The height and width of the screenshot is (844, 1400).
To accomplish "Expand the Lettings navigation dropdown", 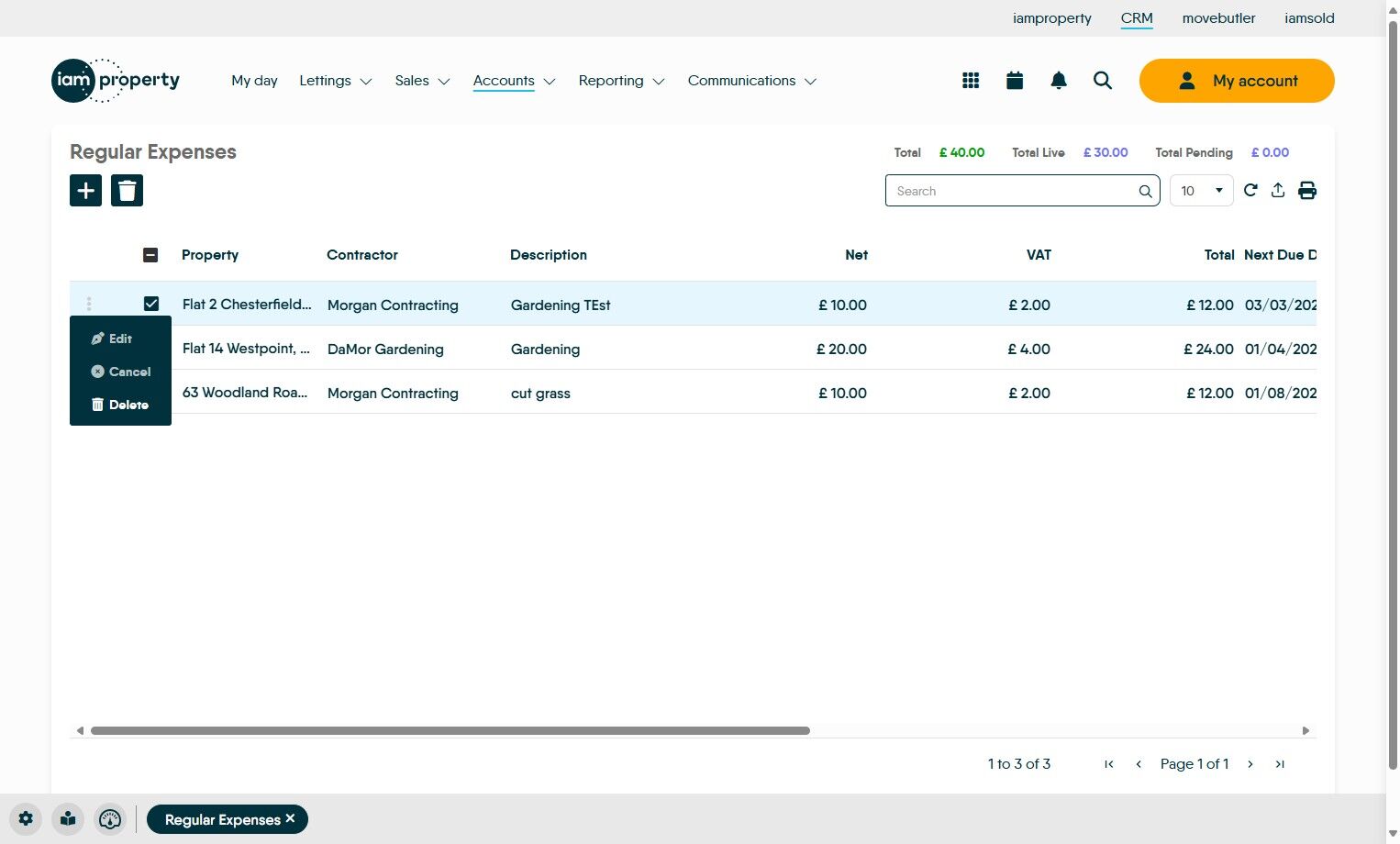I will click(335, 81).
